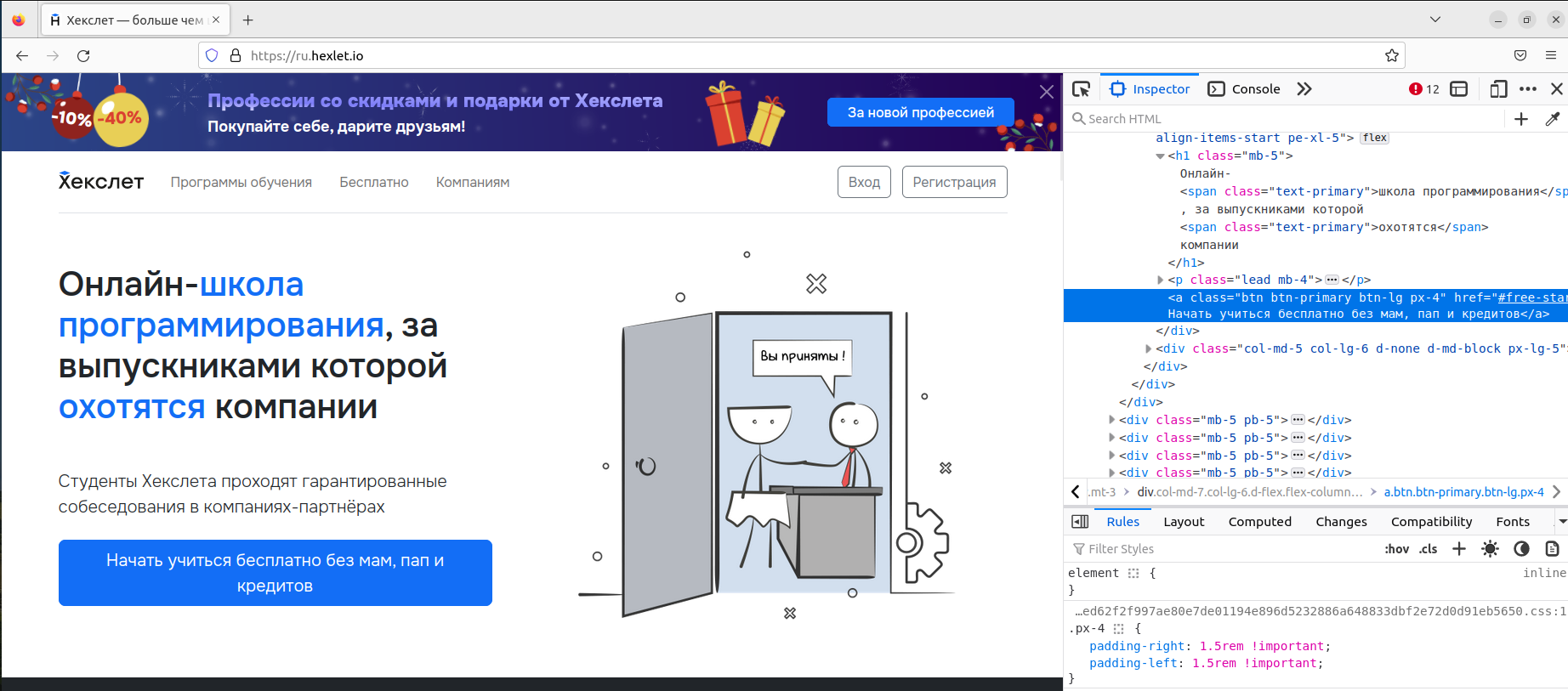Pick a page color with the eyedropper
Viewport: 1568px width, 691px height.
click(1553, 119)
